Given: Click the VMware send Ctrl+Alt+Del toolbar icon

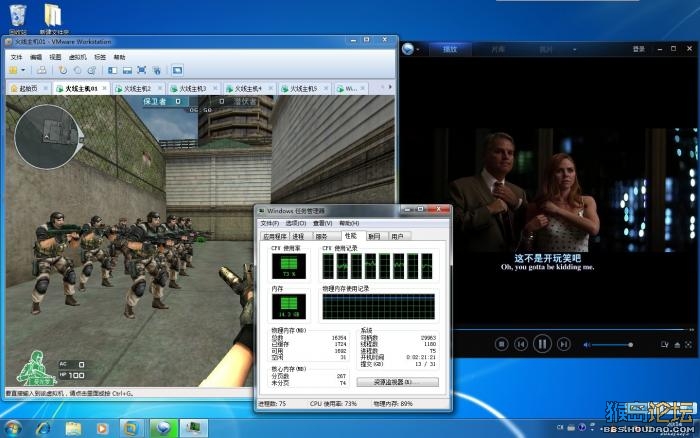Looking at the screenshot, I should click(x=42, y=70).
